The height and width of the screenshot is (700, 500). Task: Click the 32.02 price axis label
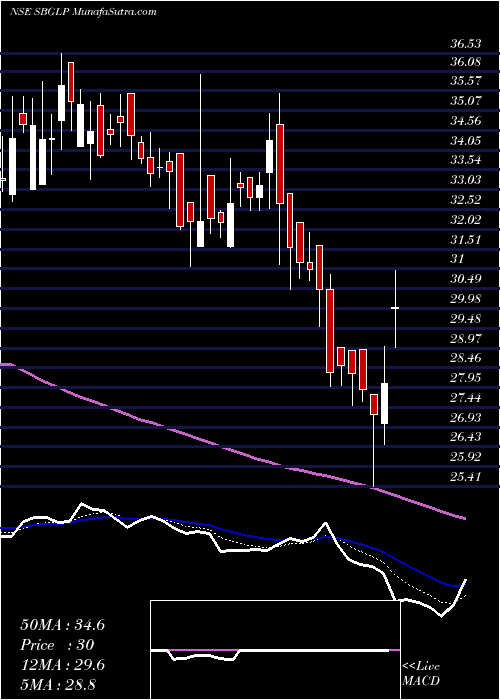click(x=466, y=220)
